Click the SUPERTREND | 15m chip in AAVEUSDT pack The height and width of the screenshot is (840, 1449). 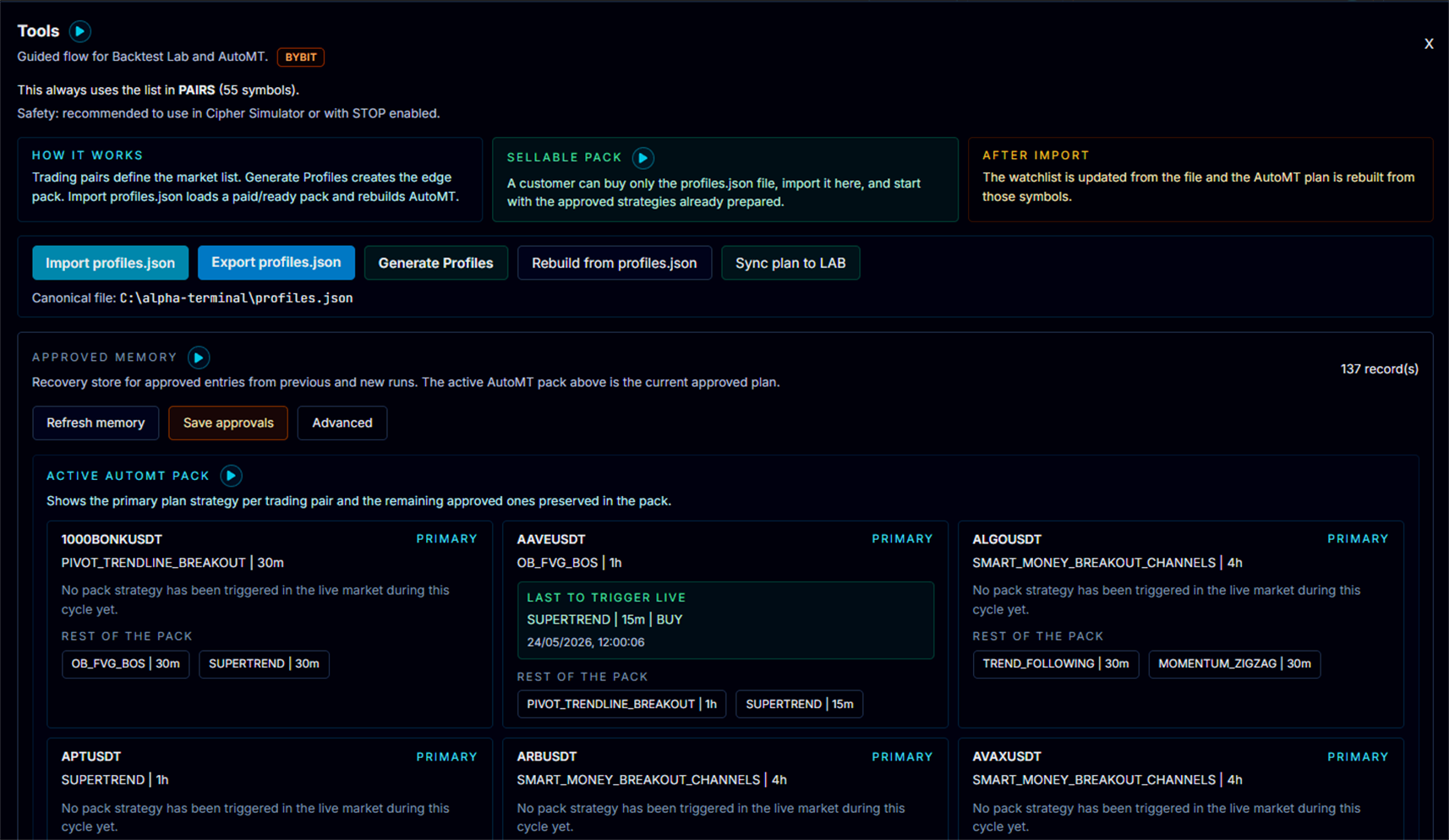pyautogui.click(x=800, y=704)
